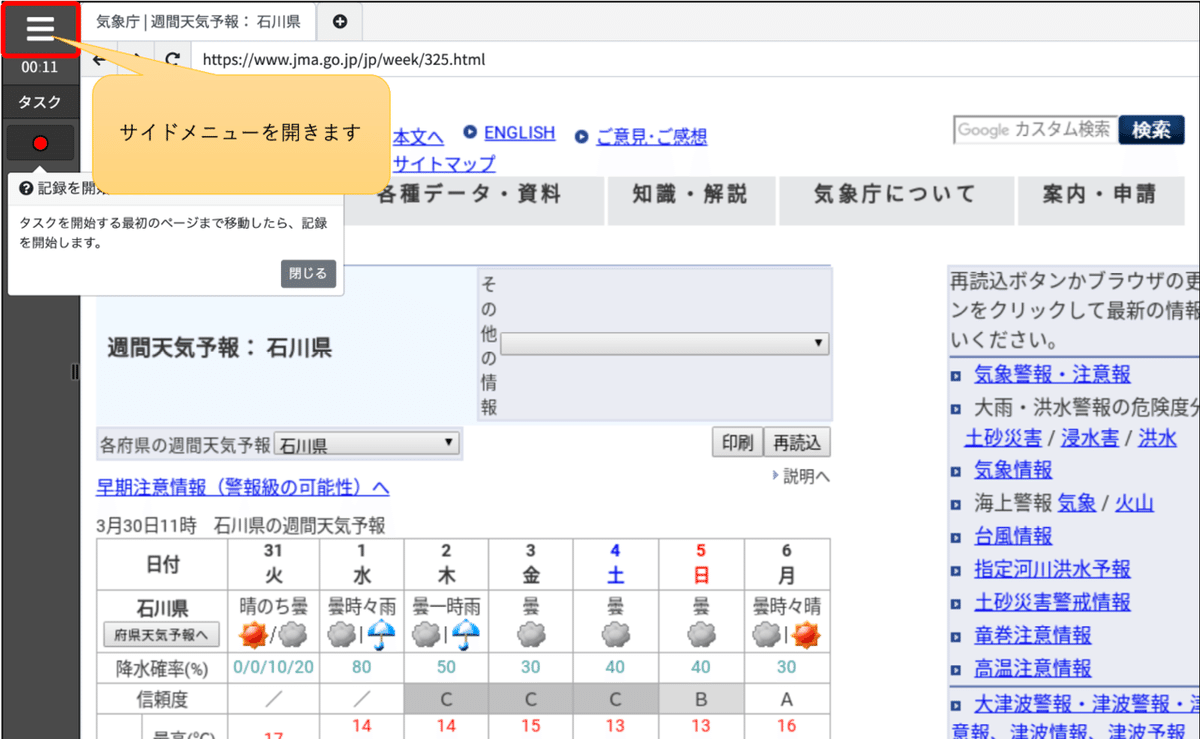Open the sidebar hamburger menu

40,28
